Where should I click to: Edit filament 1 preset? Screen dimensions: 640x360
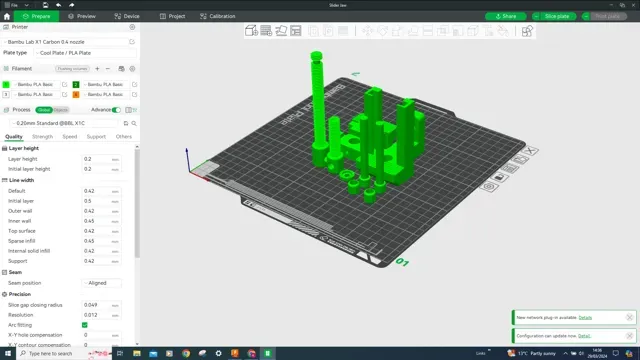point(64,84)
